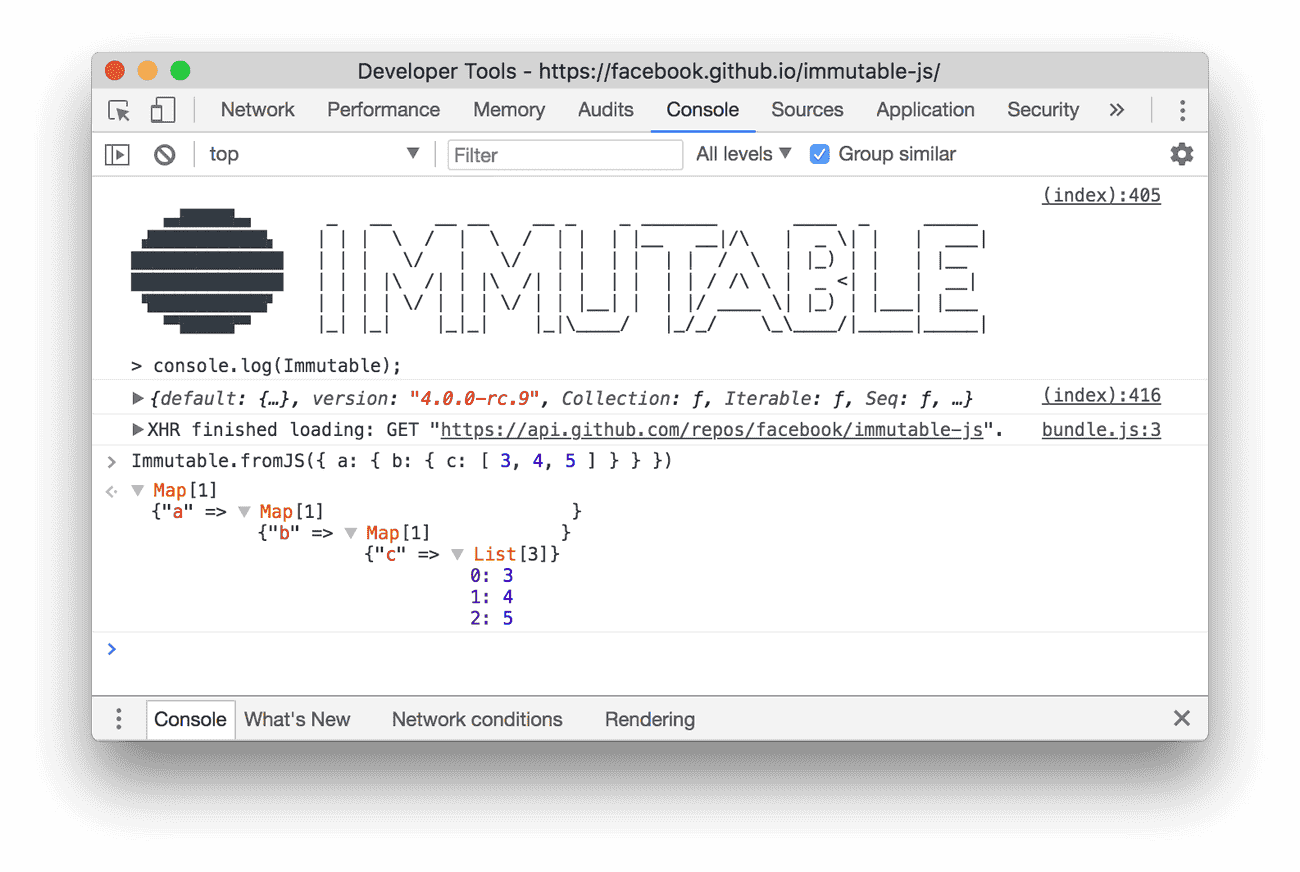Close the drawer with the X button
Image resolution: width=1300 pixels, height=872 pixels.
1181,718
